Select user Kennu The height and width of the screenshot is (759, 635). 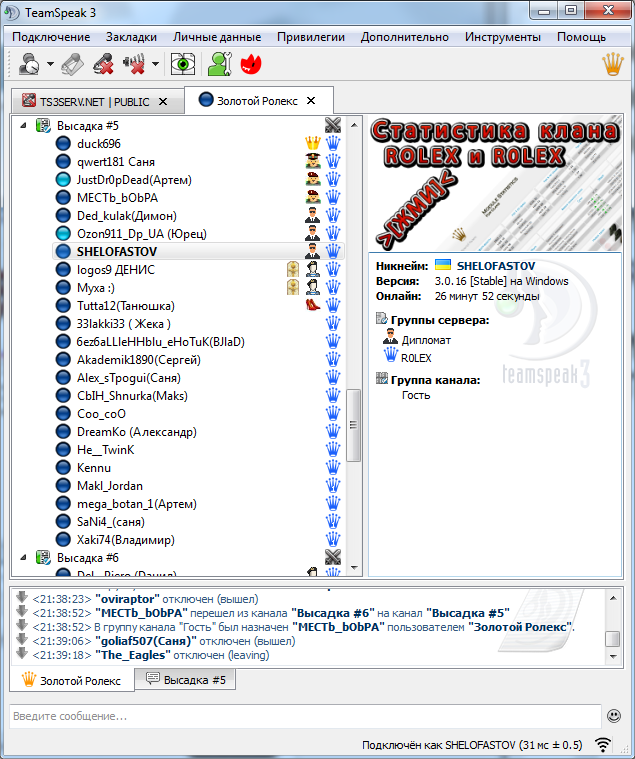(x=94, y=468)
